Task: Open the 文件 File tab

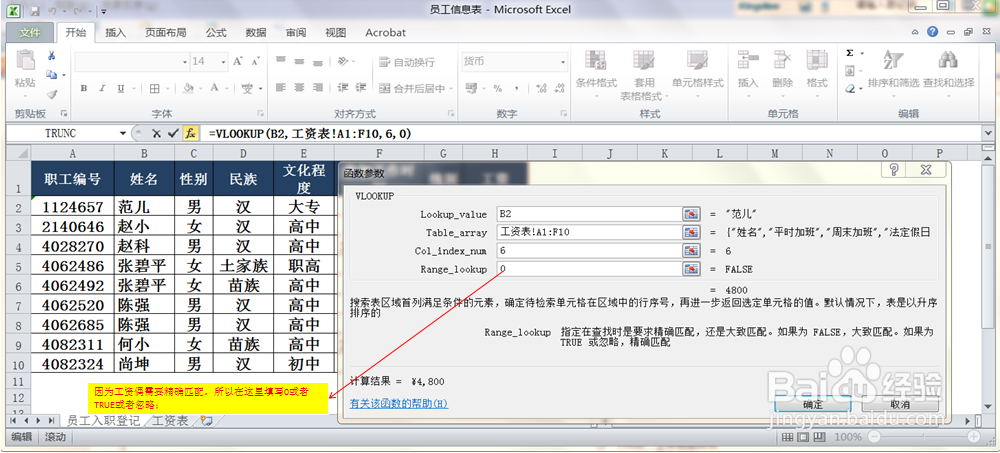Action: (x=30, y=33)
